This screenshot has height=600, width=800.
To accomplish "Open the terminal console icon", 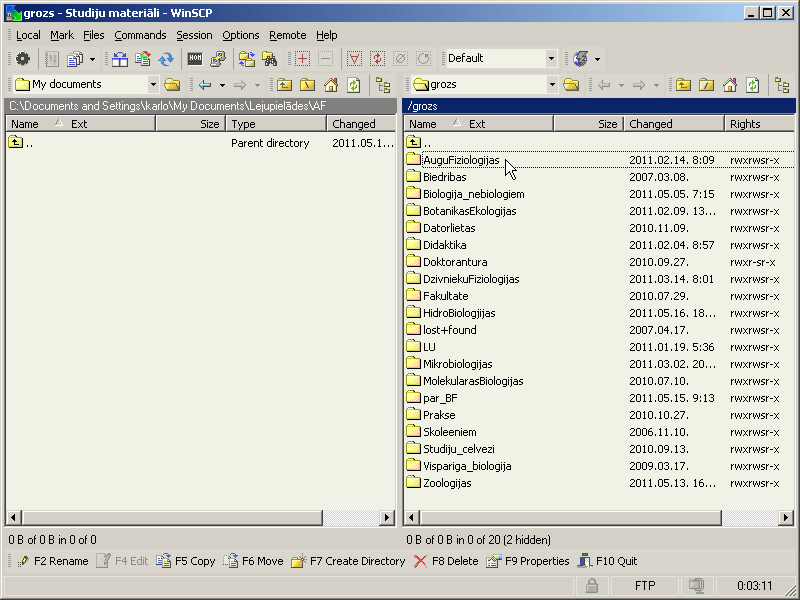I will point(195,59).
